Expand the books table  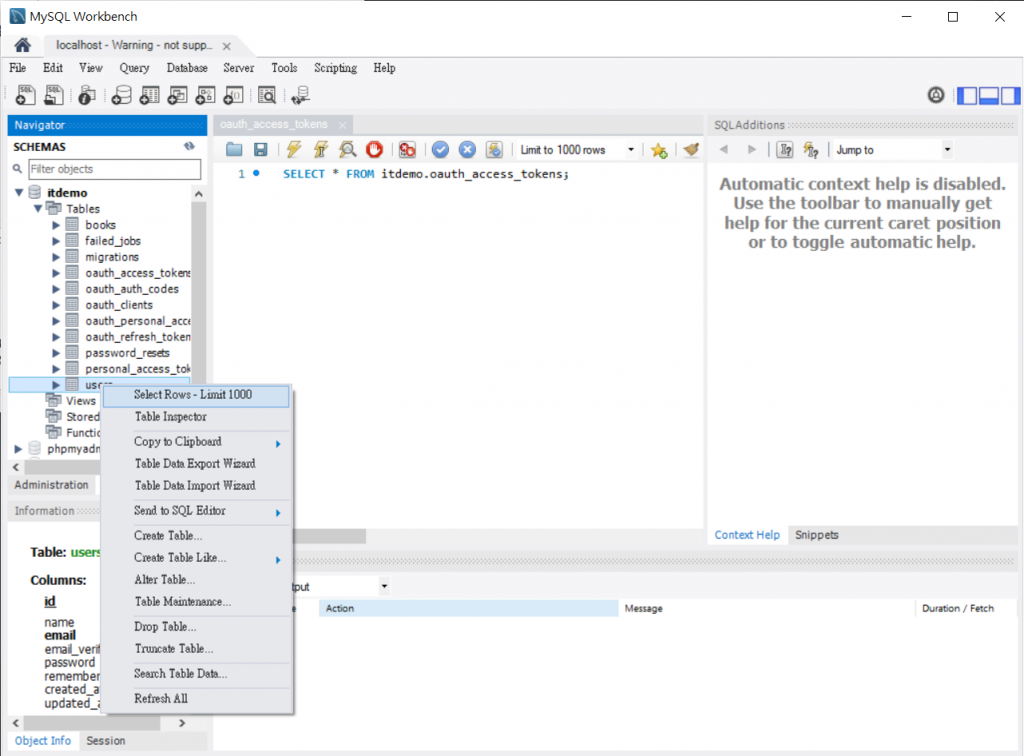pyautogui.click(x=56, y=225)
